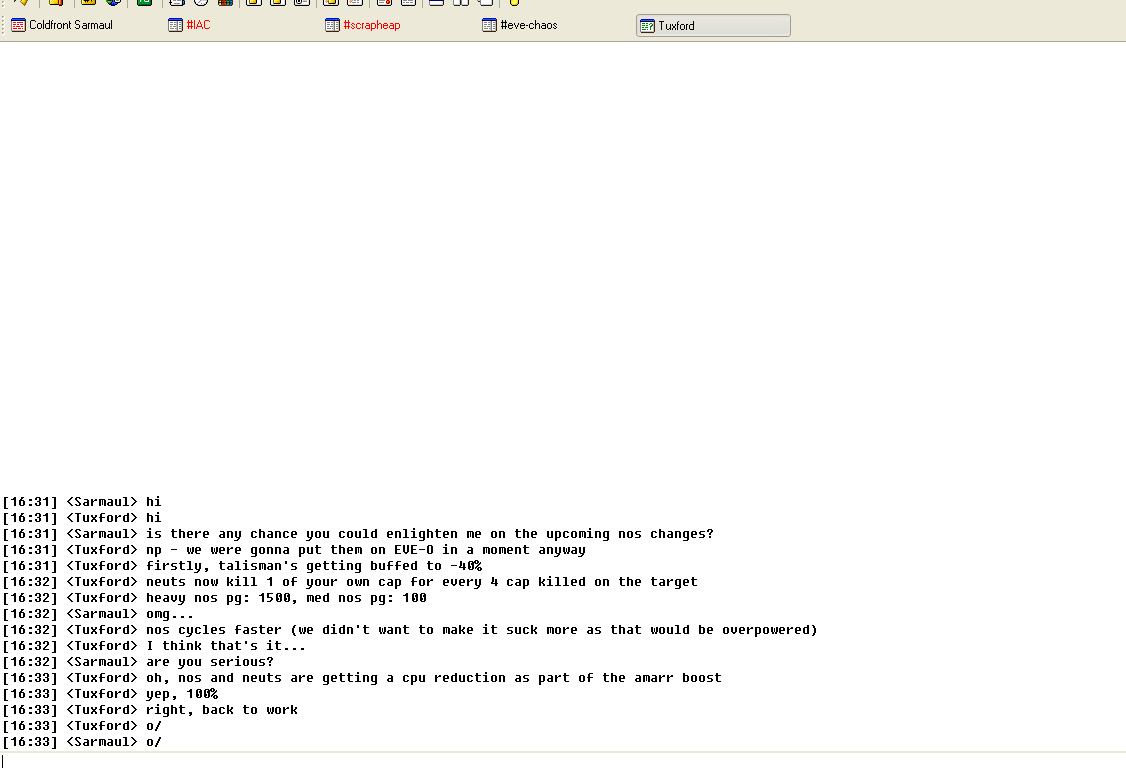
Task: Click the "cpu reduction as part of the amarr boost" line
Action: pyautogui.click(x=362, y=677)
